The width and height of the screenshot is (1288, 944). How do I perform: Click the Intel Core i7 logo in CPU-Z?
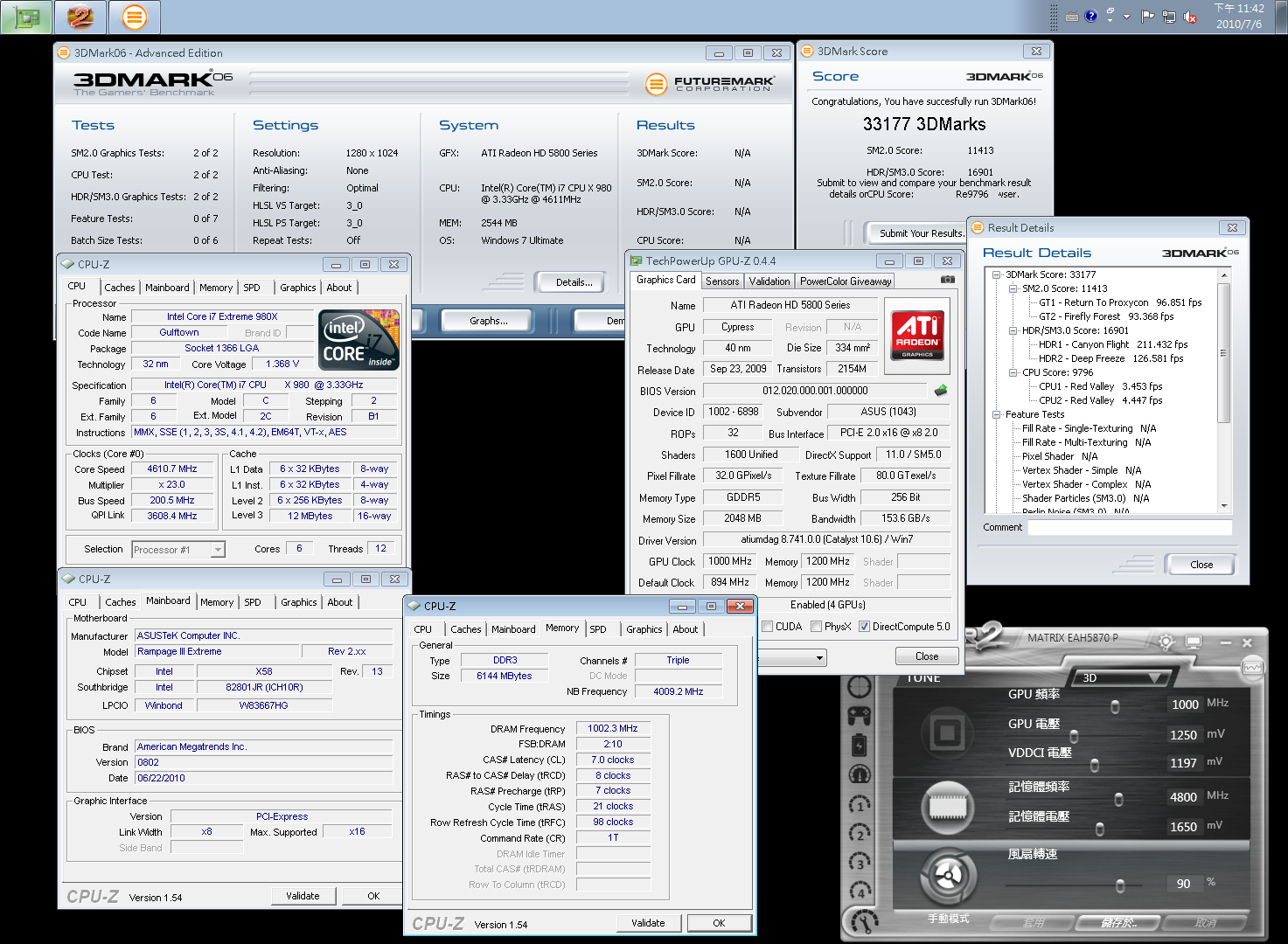click(x=359, y=339)
